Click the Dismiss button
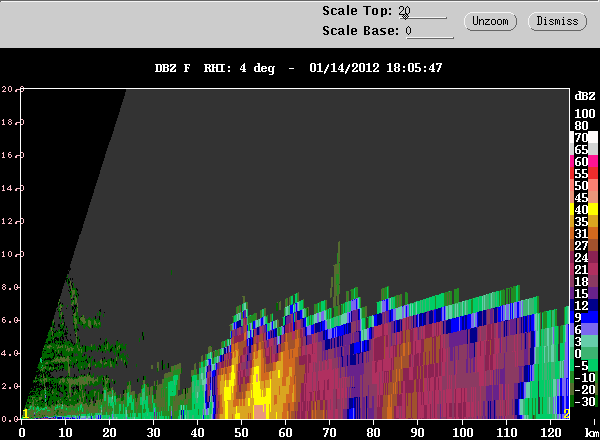Image resolution: width=600 pixels, height=440 pixels. pyautogui.click(x=557, y=21)
